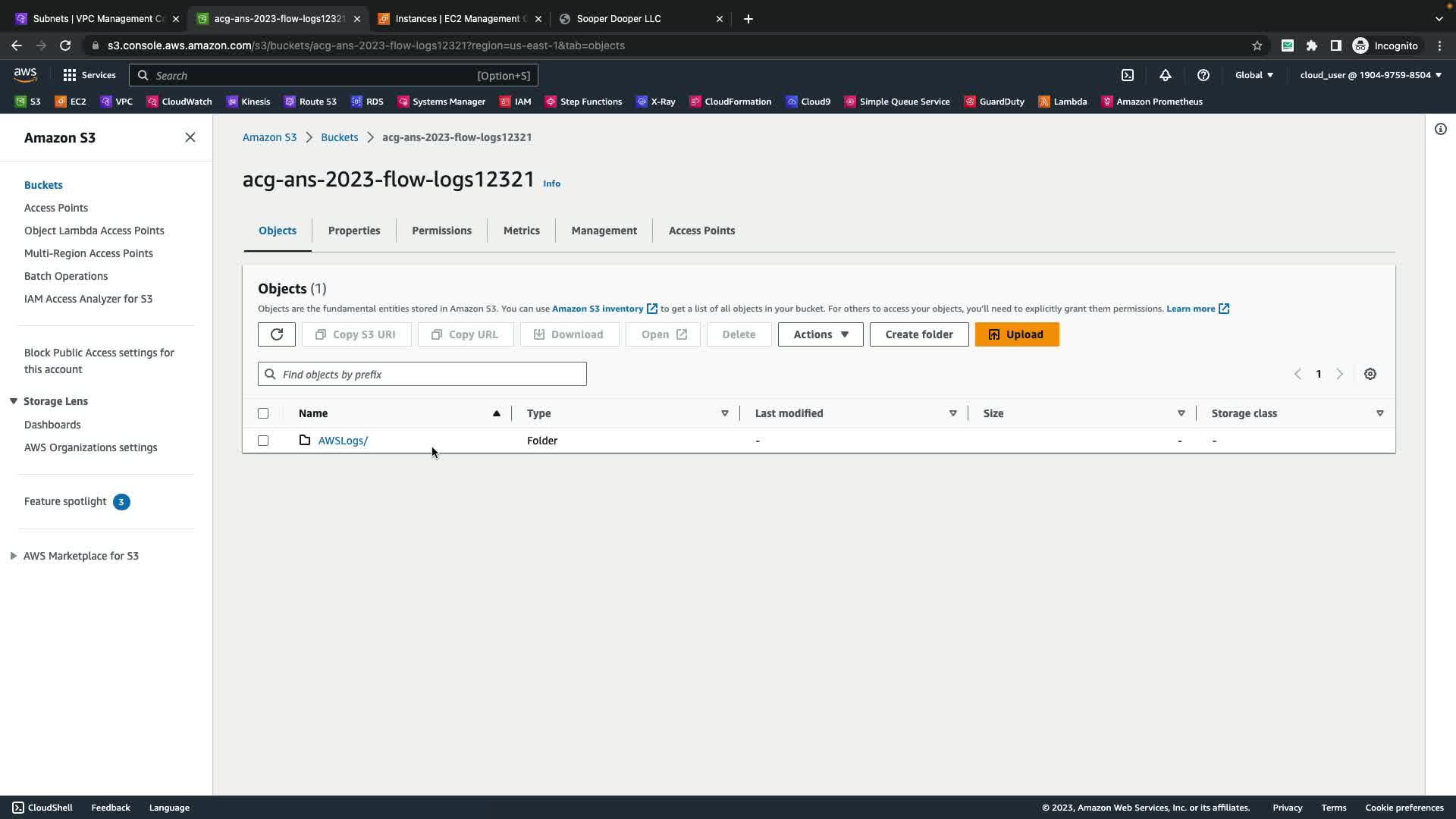Open the Actions dropdown menu
The image size is (1456, 819).
click(x=821, y=334)
